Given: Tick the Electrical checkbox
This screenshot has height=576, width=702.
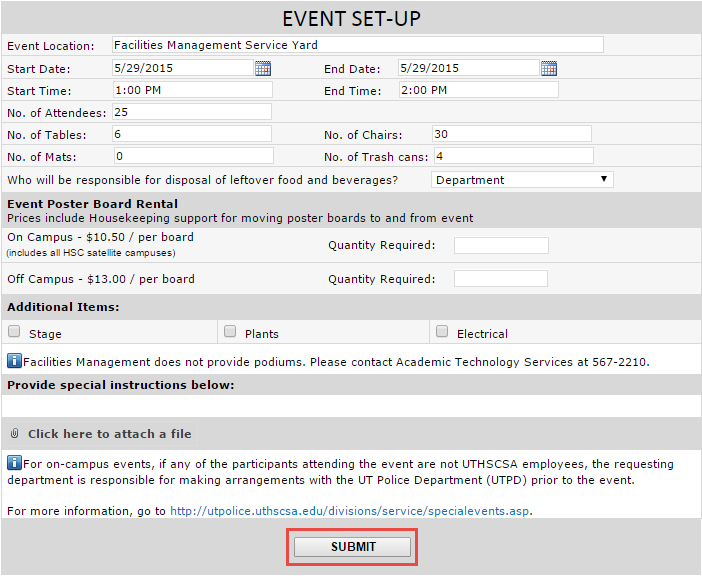Looking at the screenshot, I should [442, 332].
